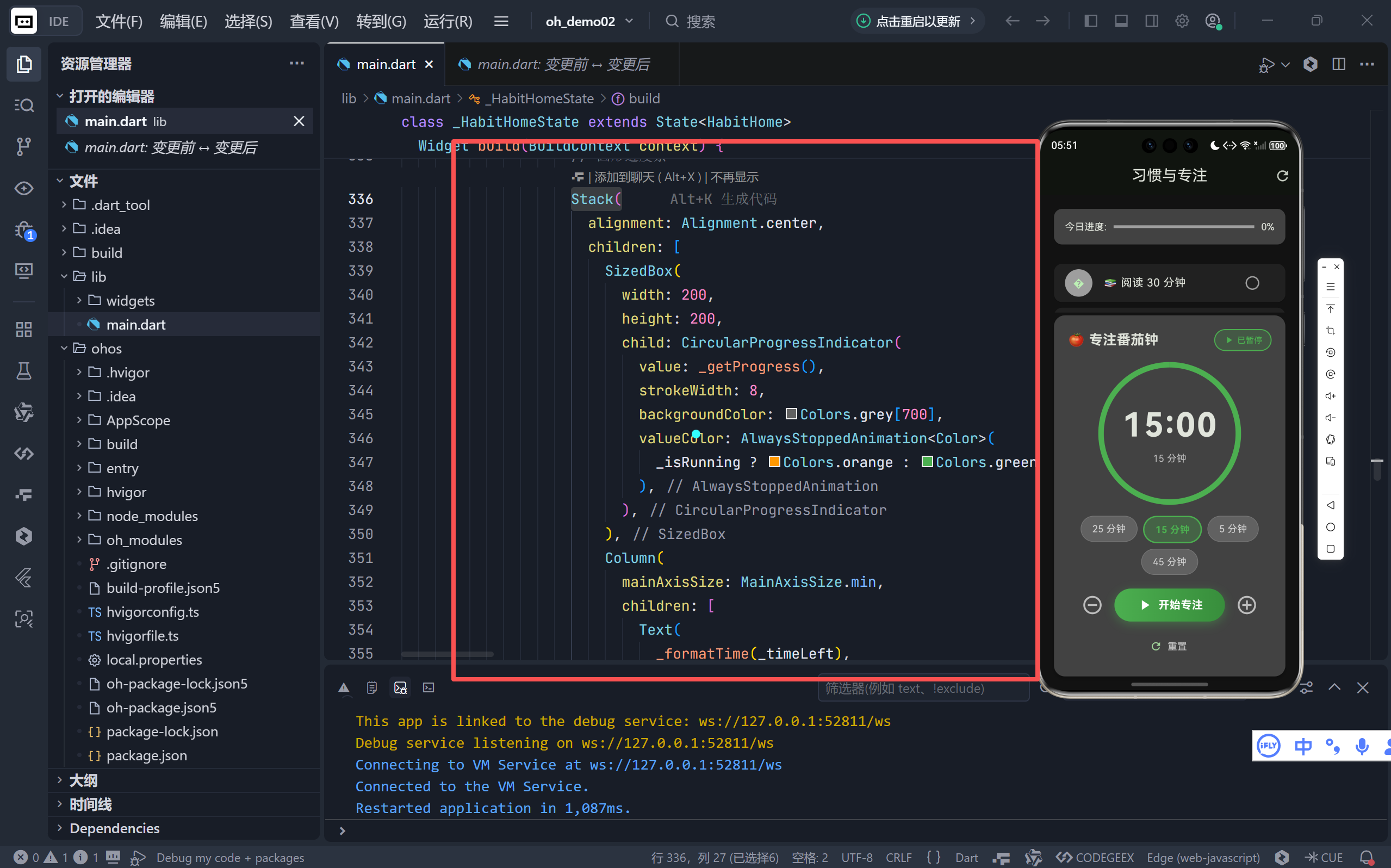Screen dimensions: 1391x868
Task: Click the Colors.orange color swatch
Action: tap(774, 462)
